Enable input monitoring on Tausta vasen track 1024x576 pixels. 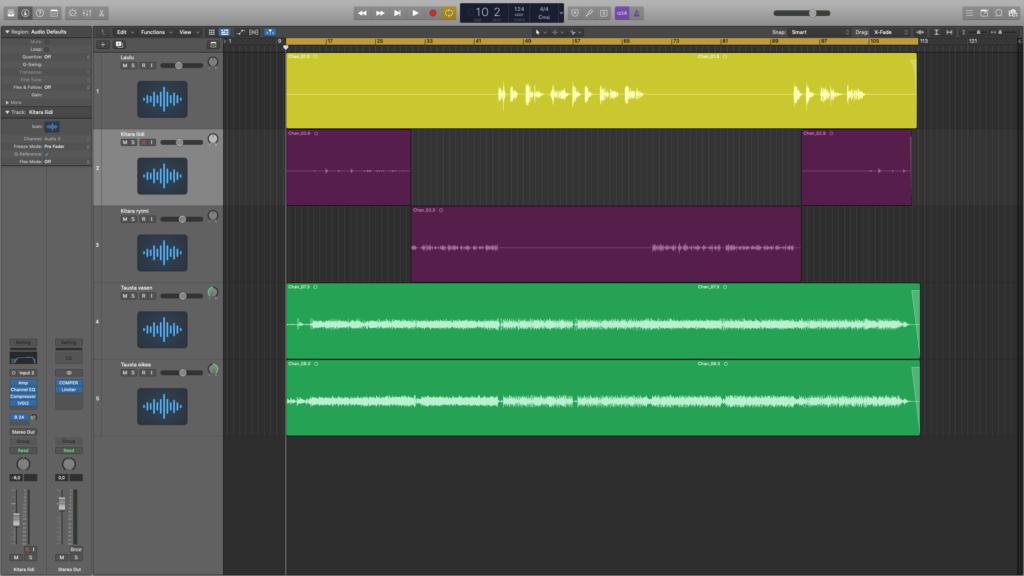click(x=152, y=296)
